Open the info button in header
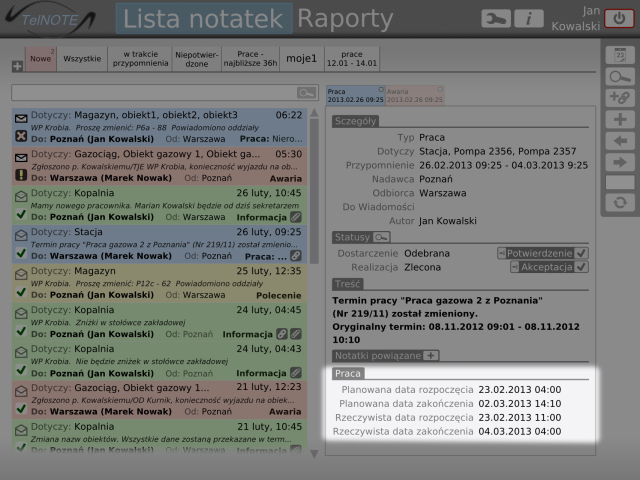 pyautogui.click(x=529, y=19)
